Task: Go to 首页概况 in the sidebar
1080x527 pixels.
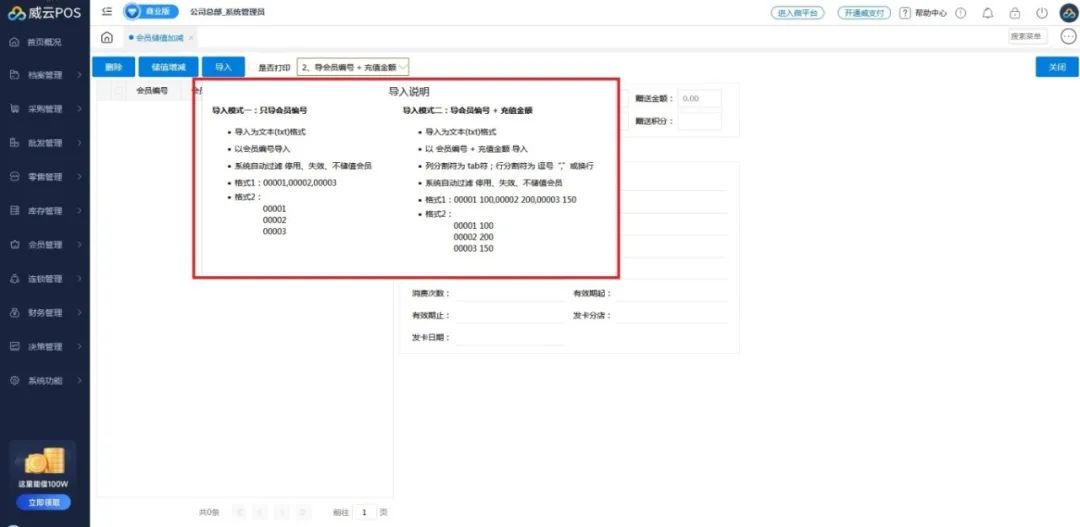Action: (43, 42)
